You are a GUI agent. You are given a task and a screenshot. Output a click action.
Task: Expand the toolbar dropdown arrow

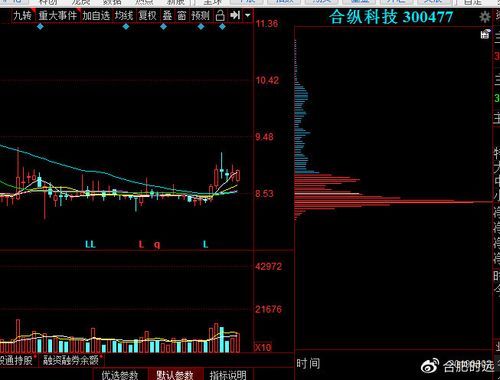coord(248,15)
